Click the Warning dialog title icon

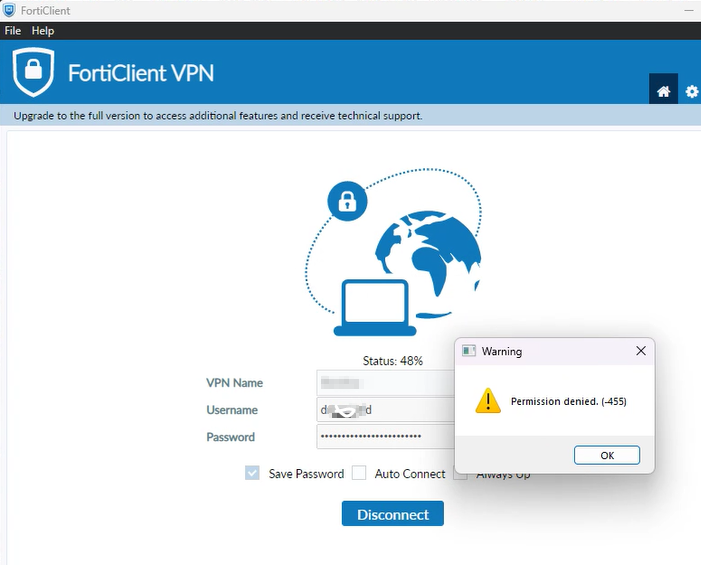tap(468, 352)
